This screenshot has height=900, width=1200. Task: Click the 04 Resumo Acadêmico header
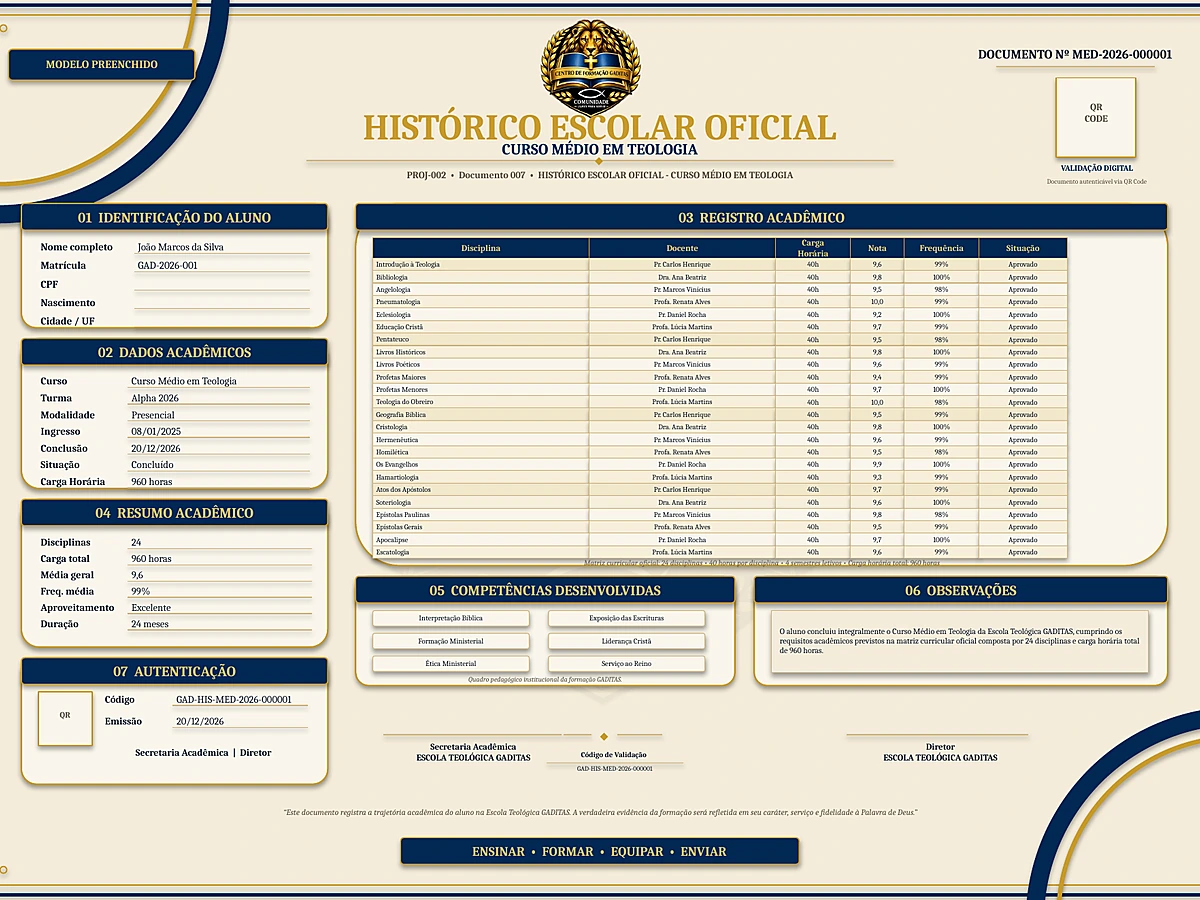174,513
